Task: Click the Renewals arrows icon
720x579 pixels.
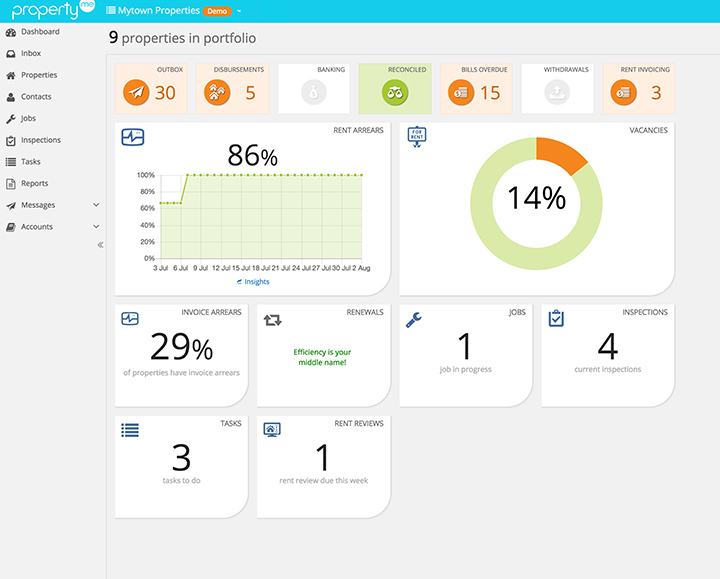Action: coord(273,320)
